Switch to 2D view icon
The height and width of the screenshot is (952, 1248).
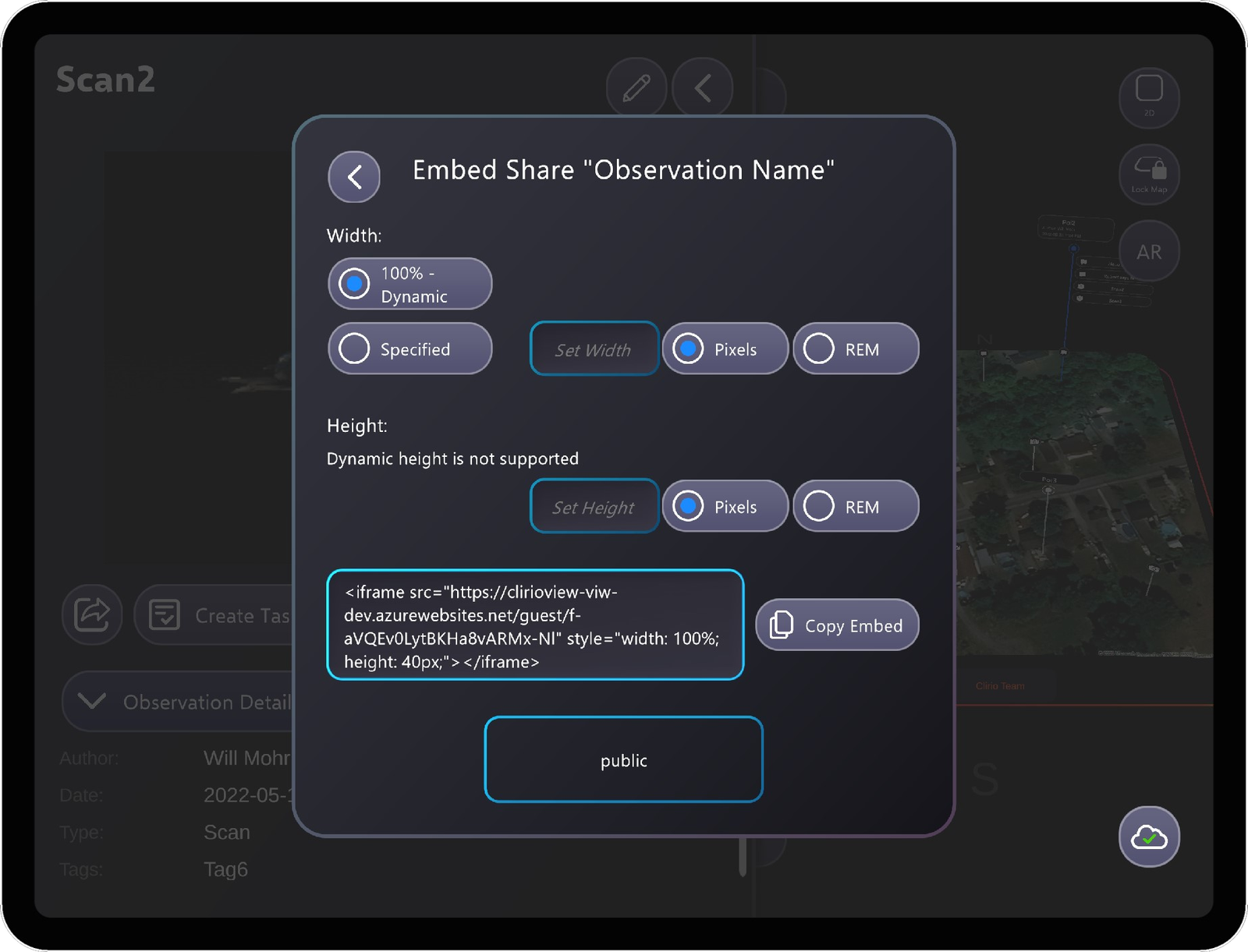click(x=1149, y=97)
